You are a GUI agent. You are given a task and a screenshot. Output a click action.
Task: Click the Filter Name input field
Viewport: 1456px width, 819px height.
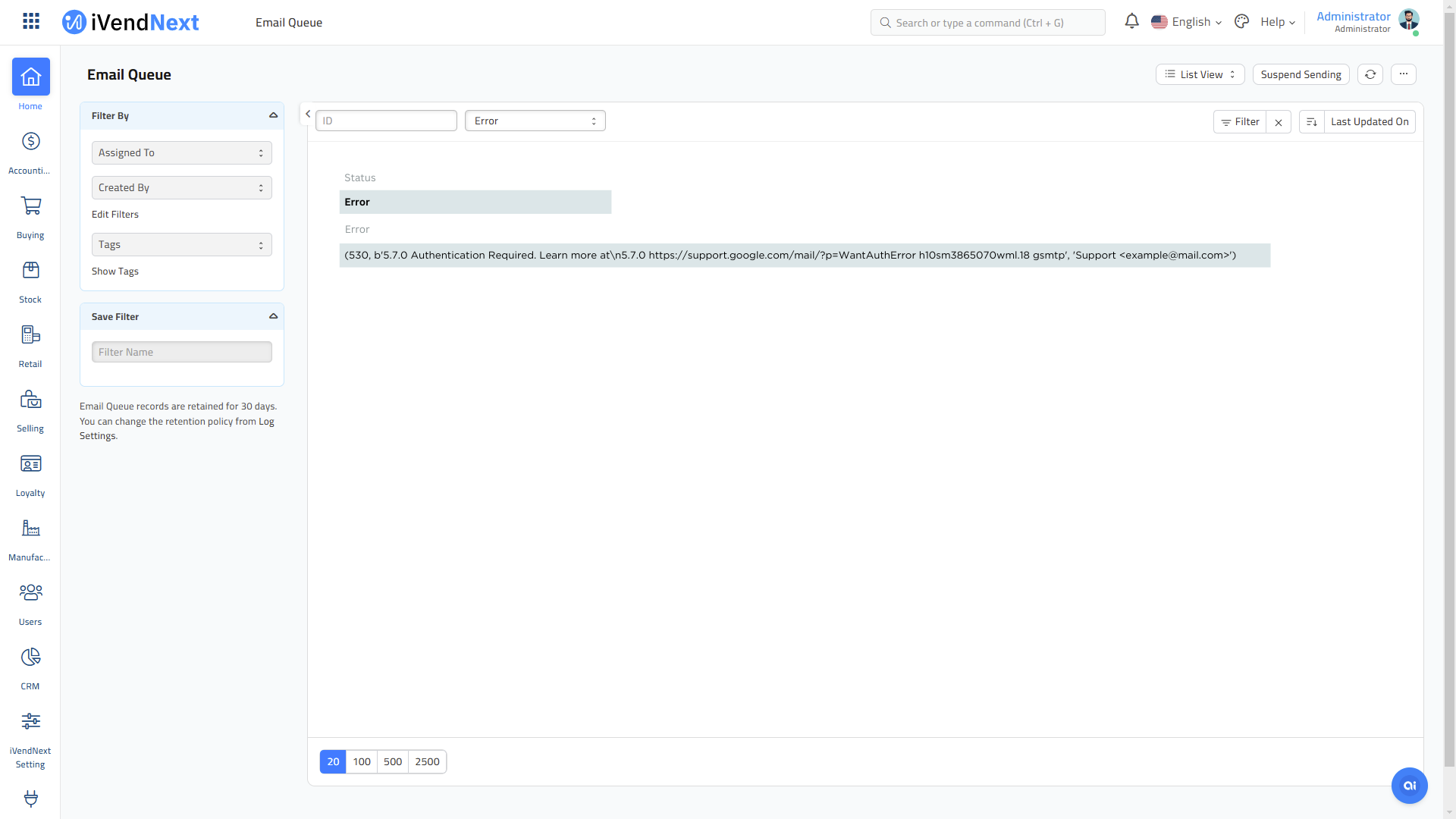(x=182, y=352)
